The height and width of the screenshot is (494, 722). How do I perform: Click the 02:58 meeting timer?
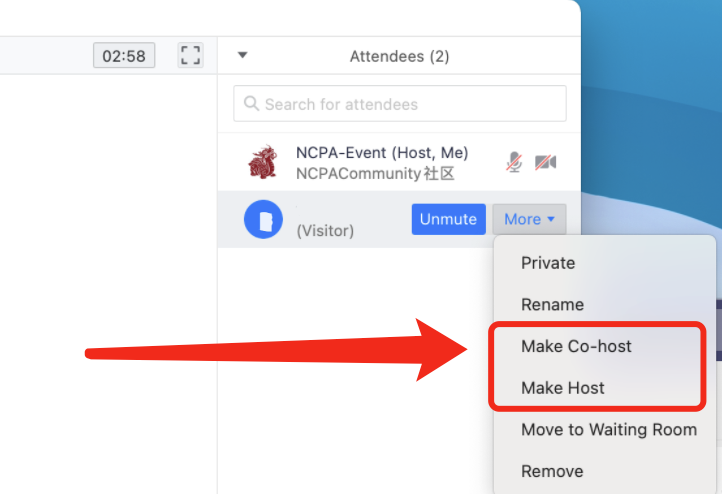click(x=124, y=55)
